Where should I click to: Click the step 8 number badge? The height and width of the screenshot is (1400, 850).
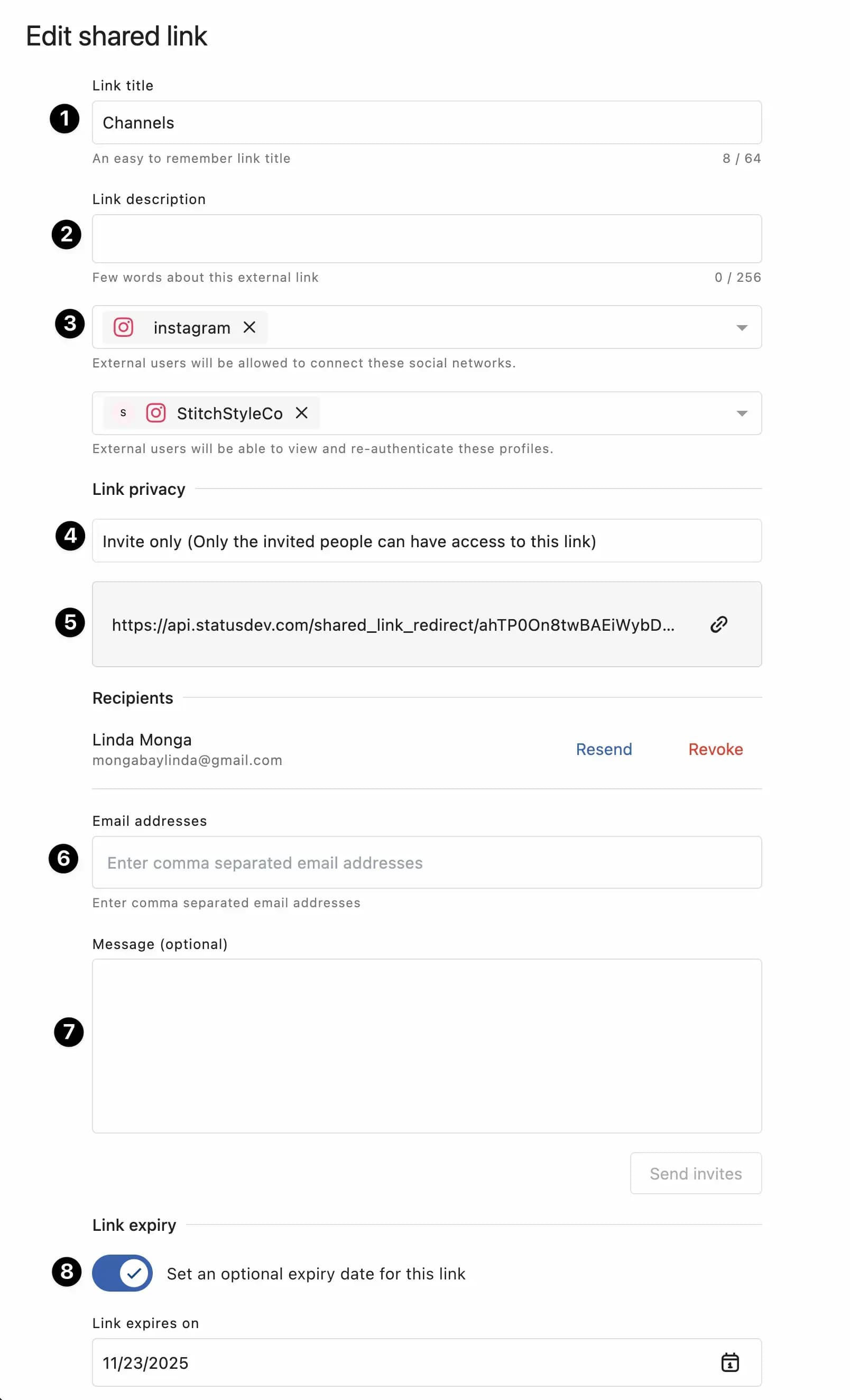pyautogui.click(x=67, y=1272)
